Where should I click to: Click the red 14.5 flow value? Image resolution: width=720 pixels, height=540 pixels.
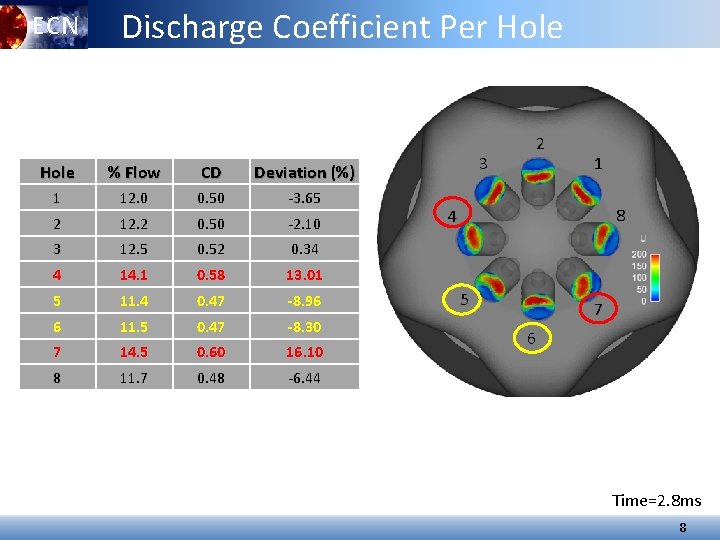(x=134, y=352)
